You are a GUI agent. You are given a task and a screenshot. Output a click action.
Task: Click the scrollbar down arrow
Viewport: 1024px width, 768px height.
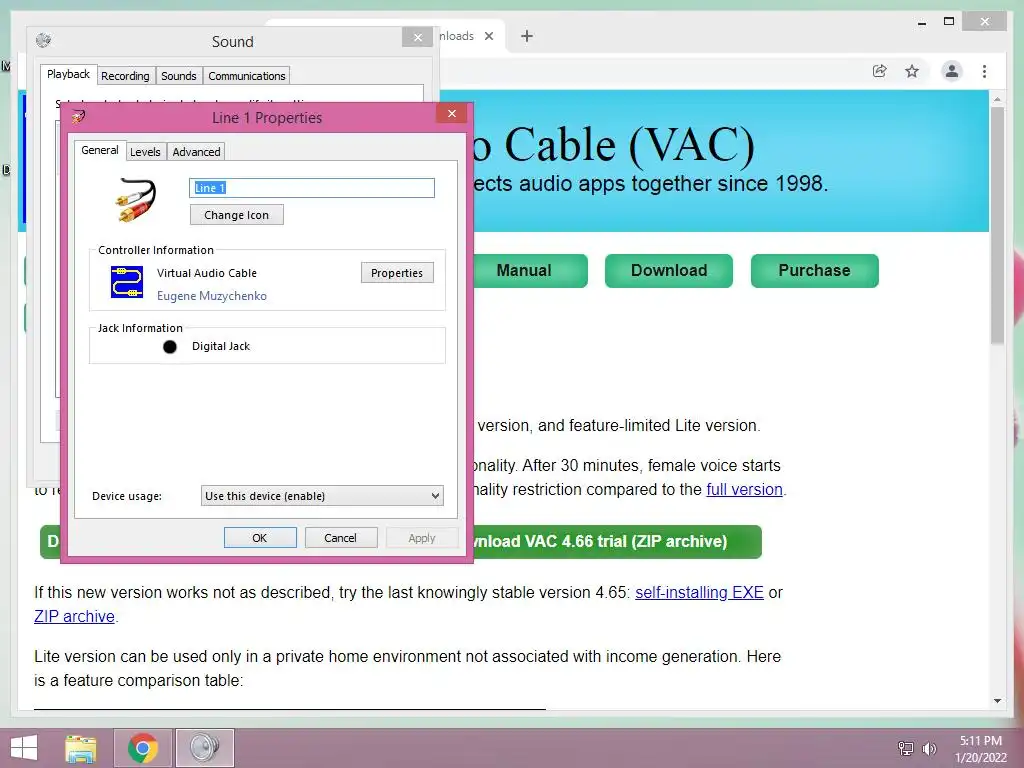[997, 701]
